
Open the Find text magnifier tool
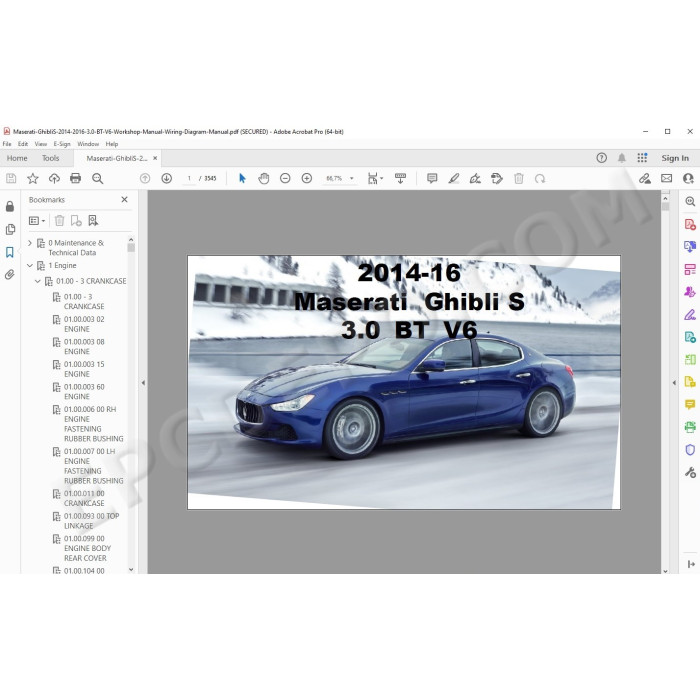pos(97,179)
